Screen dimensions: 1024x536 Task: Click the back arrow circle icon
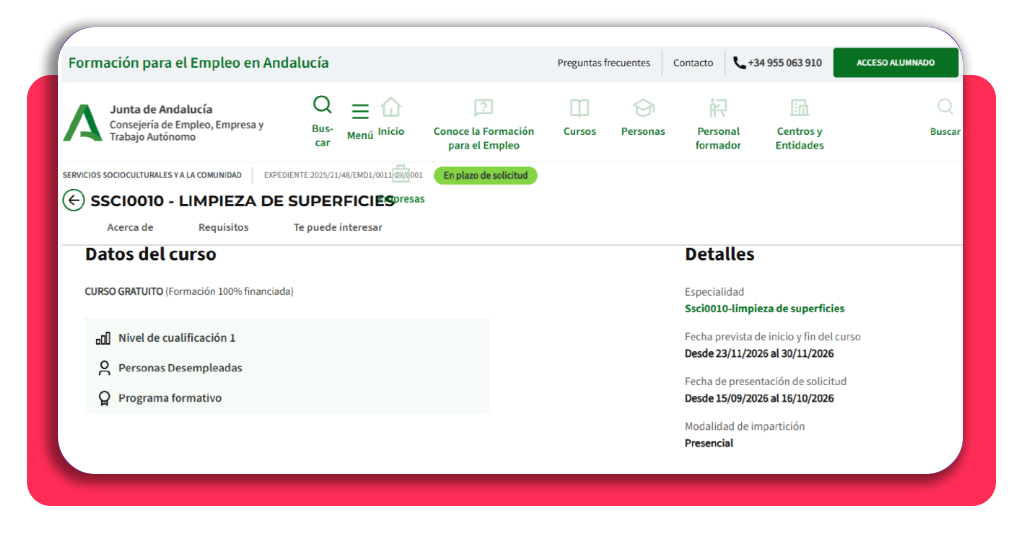point(74,200)
